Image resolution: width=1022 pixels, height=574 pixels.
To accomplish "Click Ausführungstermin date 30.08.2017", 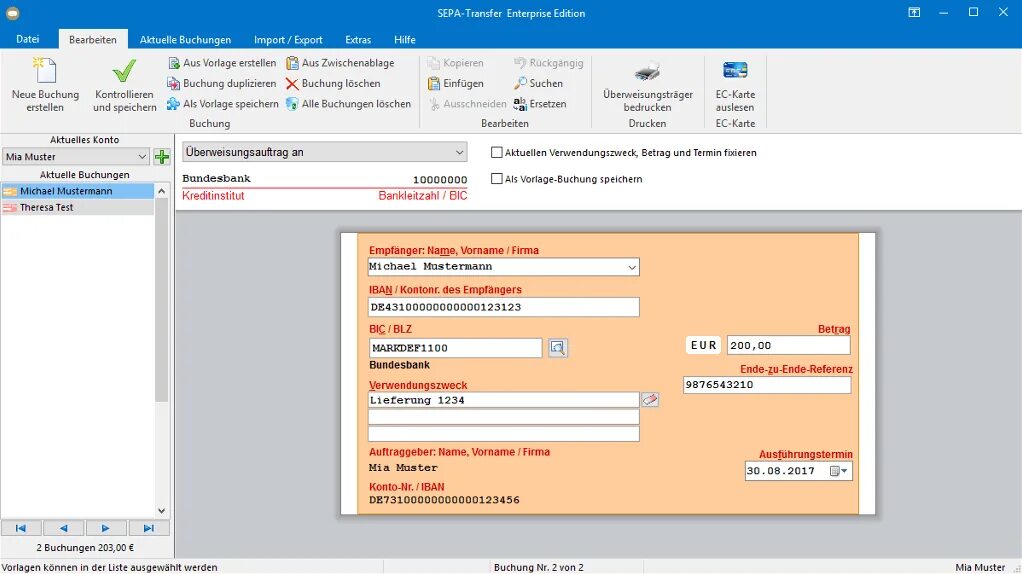I will click(781, 471).
